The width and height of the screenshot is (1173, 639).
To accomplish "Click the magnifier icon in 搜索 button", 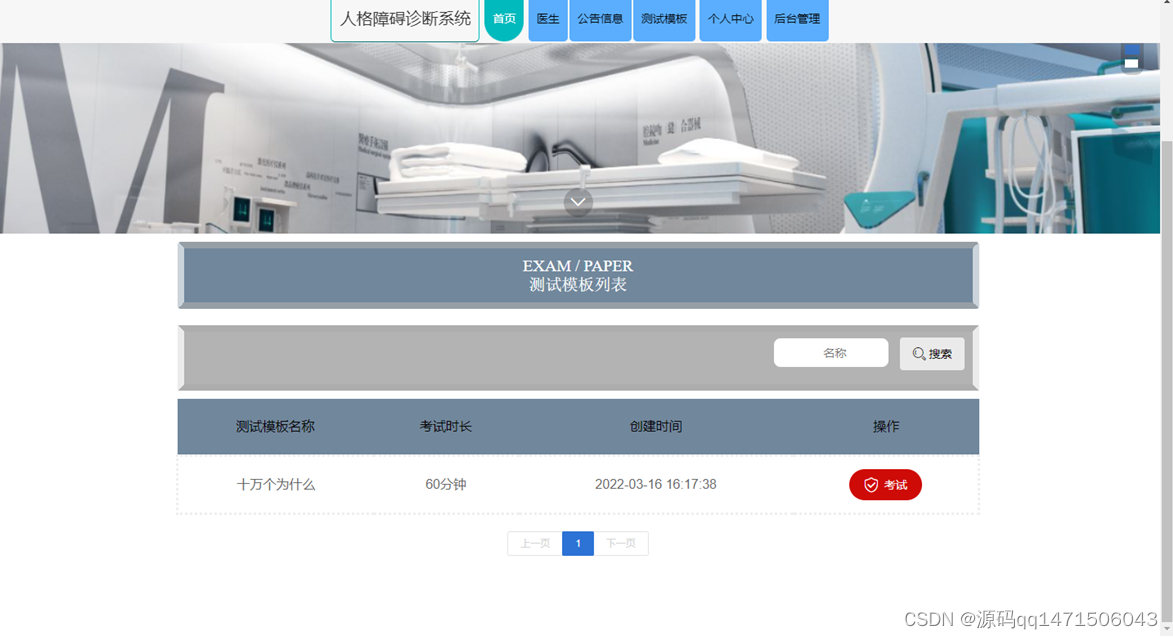I will pos(919,354).
